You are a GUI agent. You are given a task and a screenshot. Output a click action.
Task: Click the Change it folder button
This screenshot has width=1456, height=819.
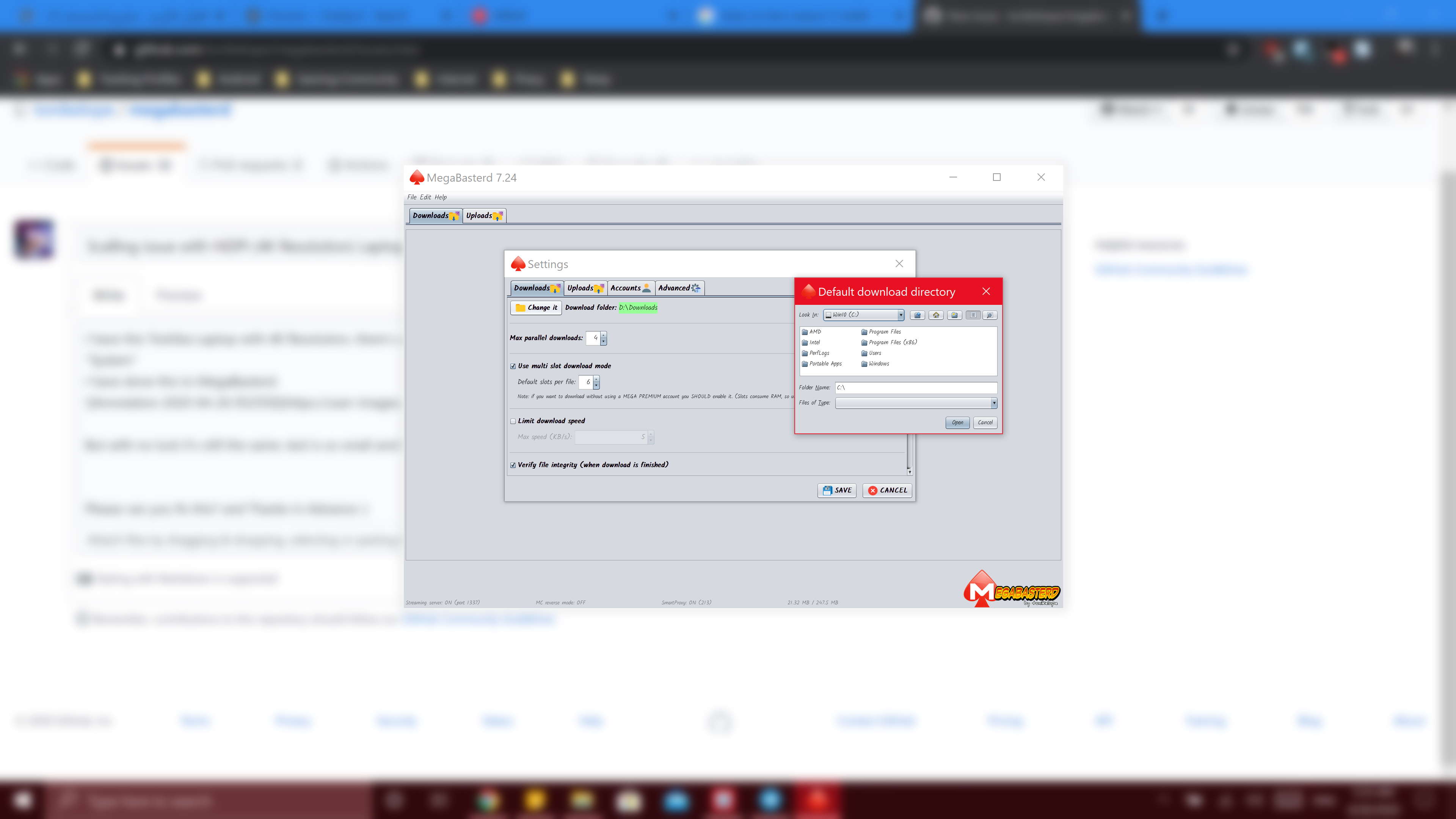pyautogui.click(x=536, y=308)
